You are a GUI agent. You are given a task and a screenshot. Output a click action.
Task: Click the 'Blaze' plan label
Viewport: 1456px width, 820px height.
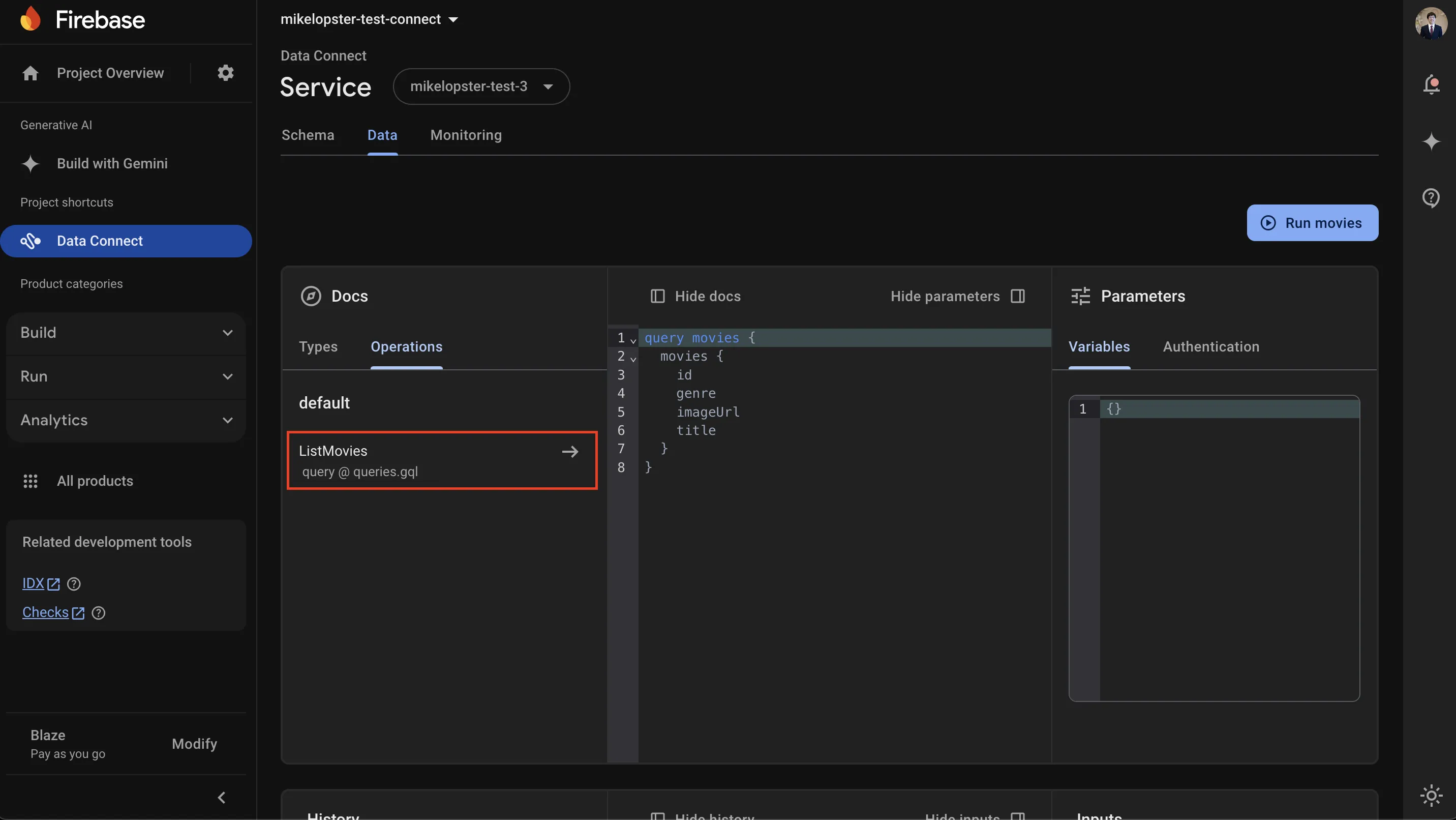click(48, 735)
